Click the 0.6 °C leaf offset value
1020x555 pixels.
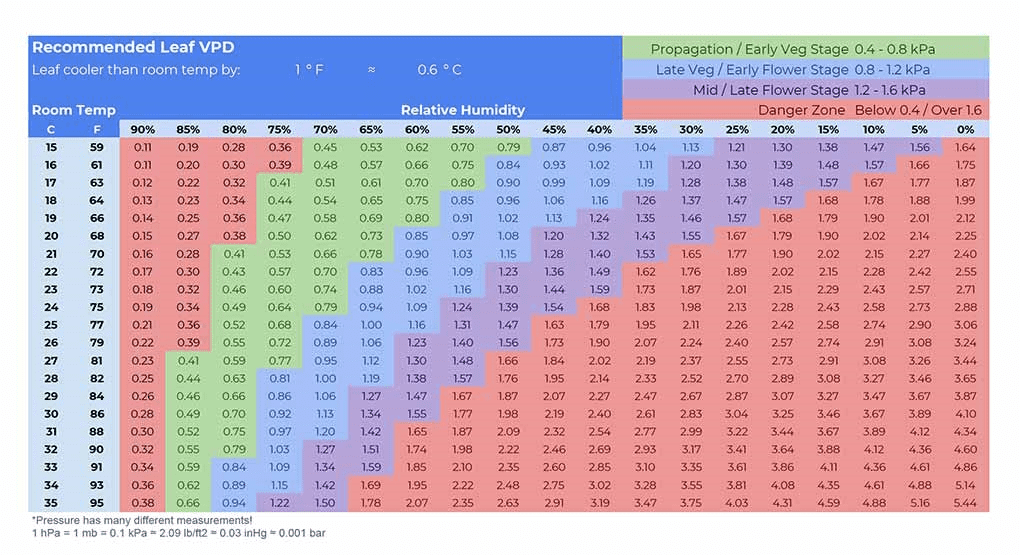pyautogui.click(x=440, y=70)
